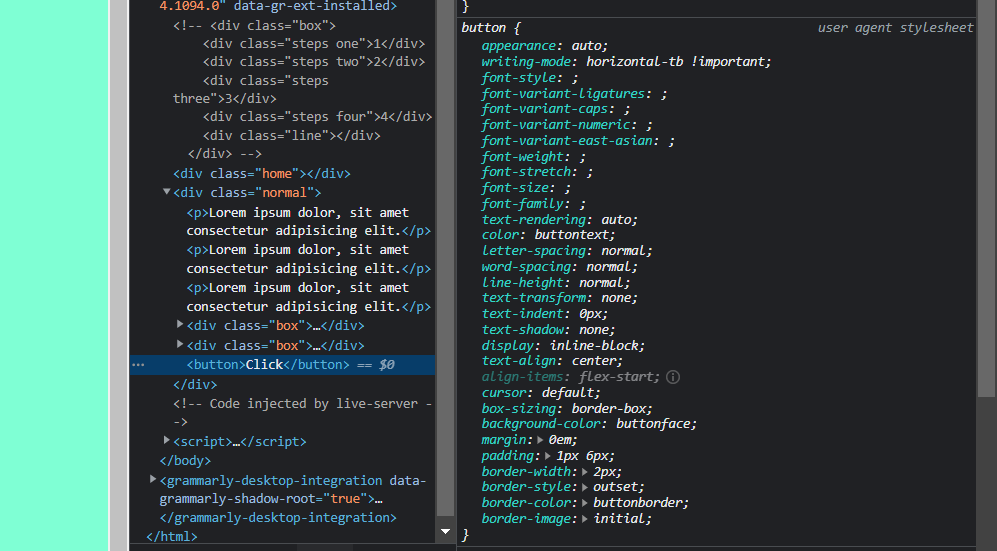This screenshot has height=551, width=997.
Task: Click the div class steps two comment line
Action: click(x=314, y=62)
